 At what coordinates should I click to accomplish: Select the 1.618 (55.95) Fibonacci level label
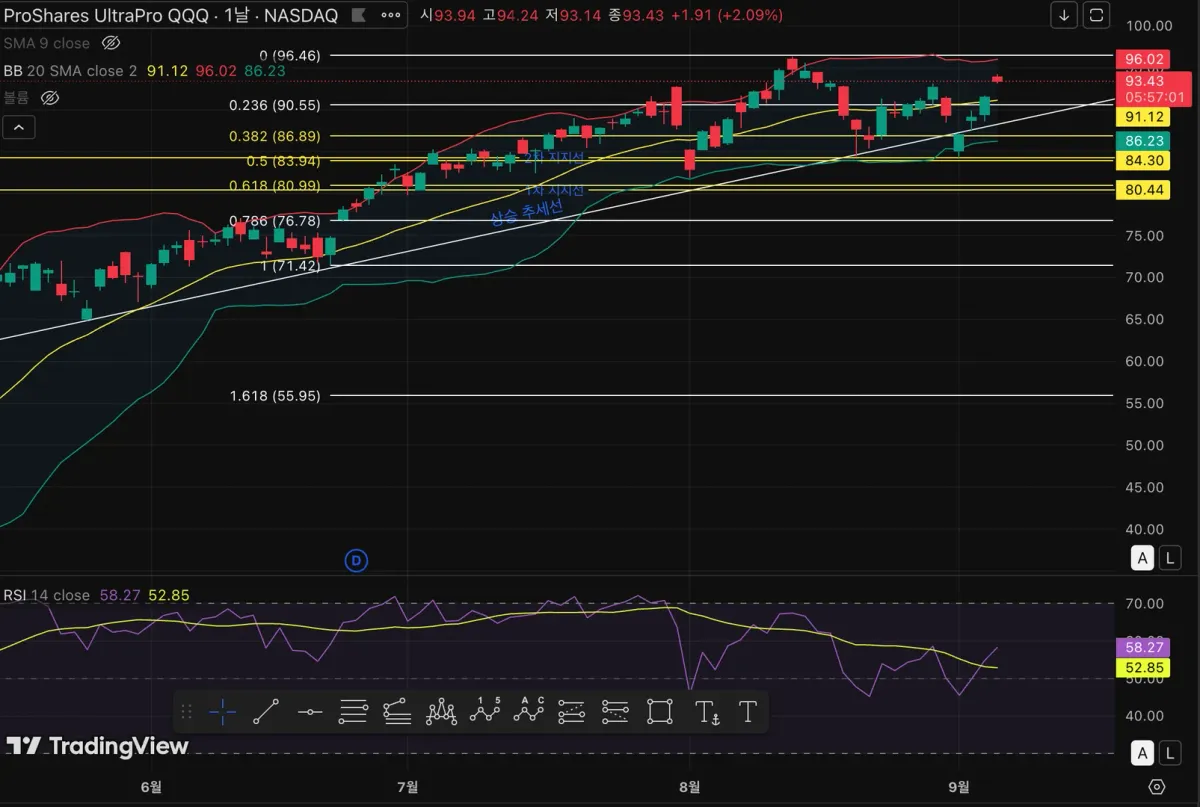tap(274, 395)
